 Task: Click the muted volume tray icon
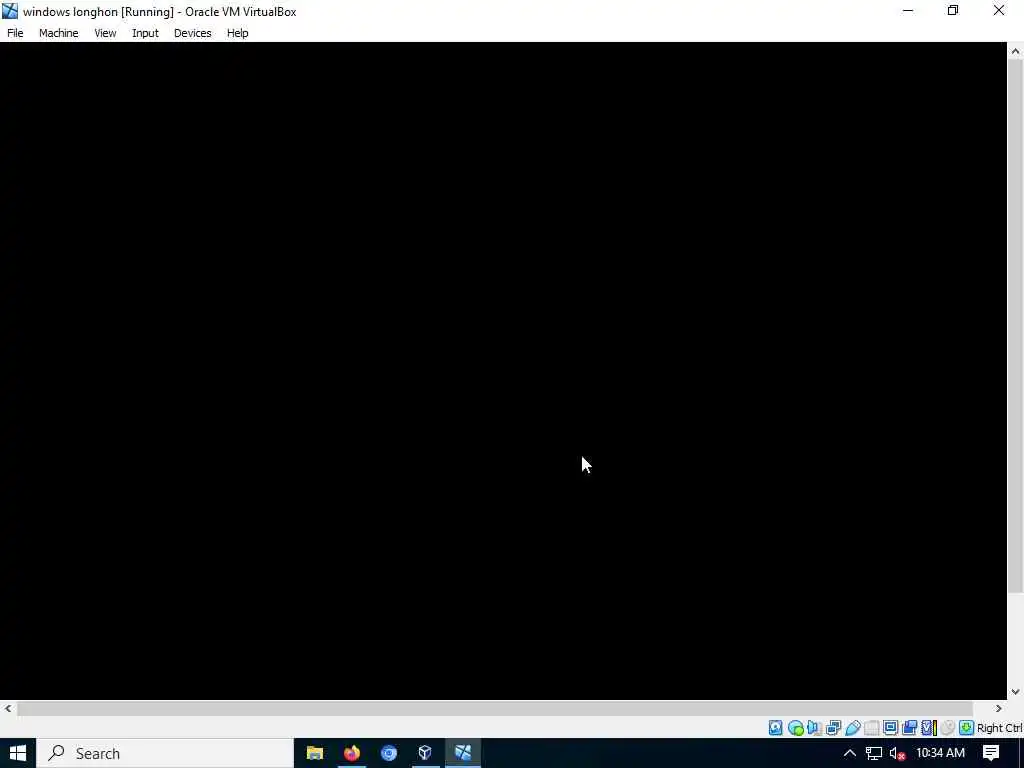(897, 754)
